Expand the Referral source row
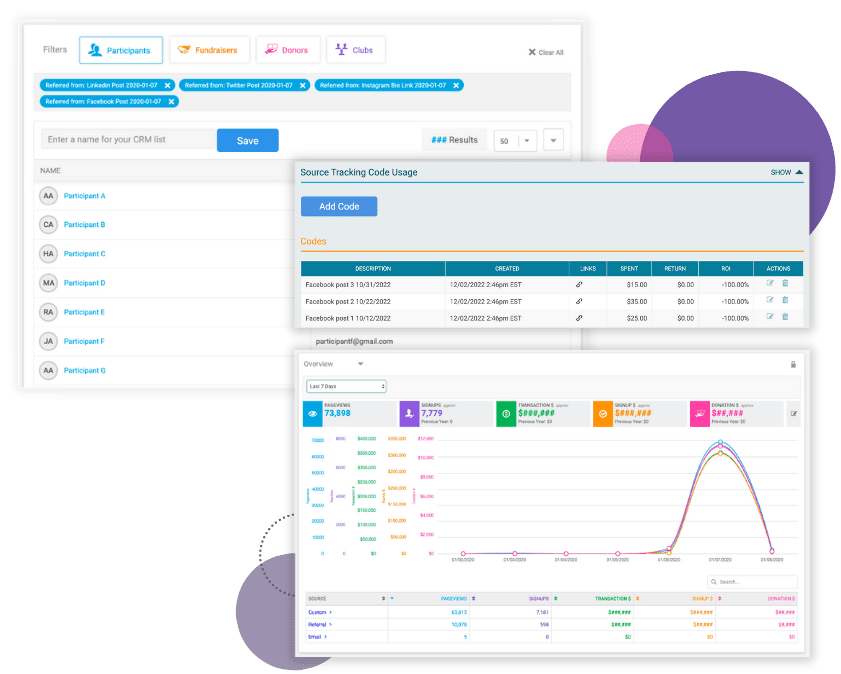Viewport: 841px width, 674px height. click(x=320, y=624)
